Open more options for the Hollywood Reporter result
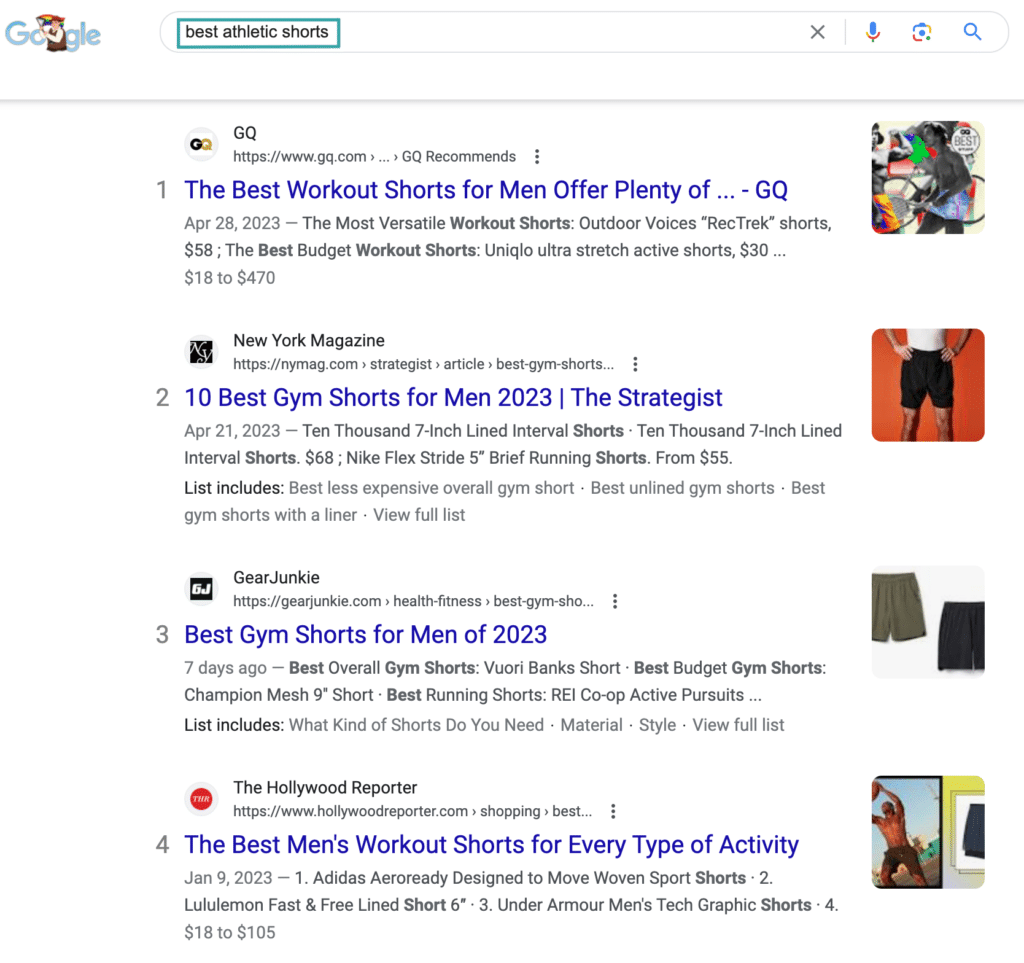 (x=613, y=812)
